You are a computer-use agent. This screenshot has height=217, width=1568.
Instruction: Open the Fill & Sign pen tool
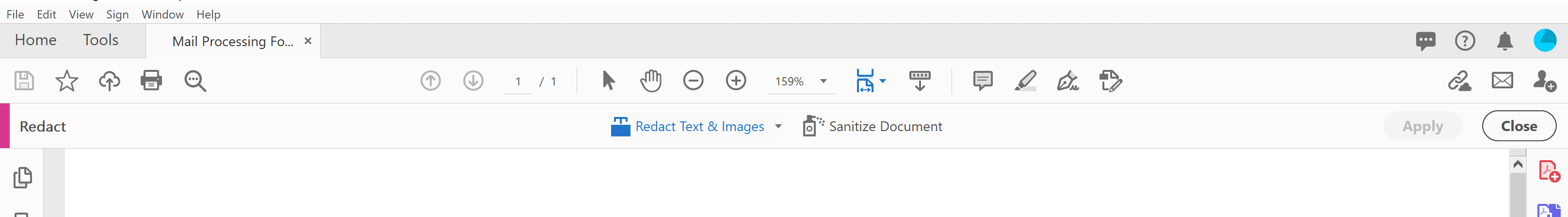(x=1067, y=81)
